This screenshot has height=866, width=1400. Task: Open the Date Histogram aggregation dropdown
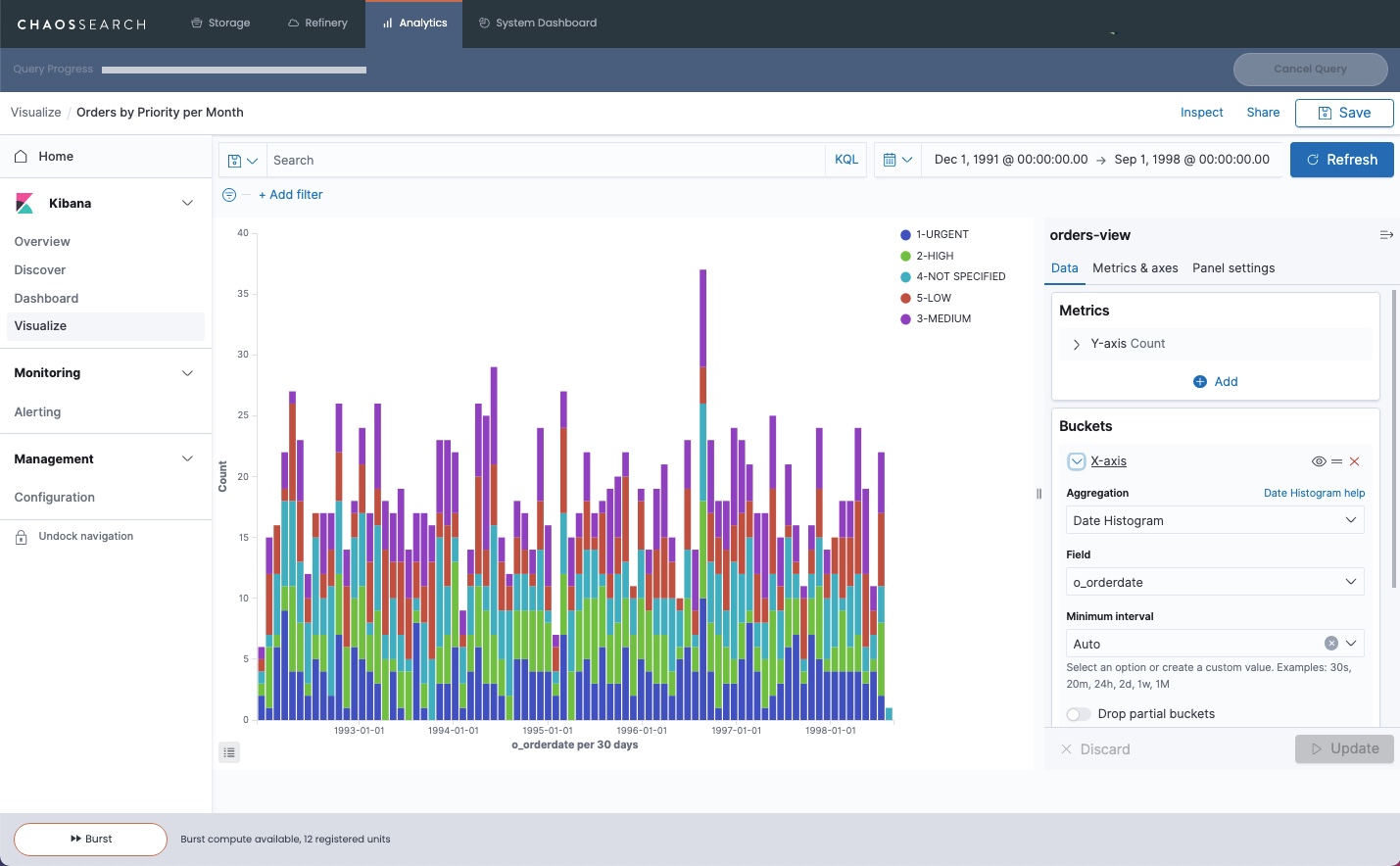pos(1214,521)
